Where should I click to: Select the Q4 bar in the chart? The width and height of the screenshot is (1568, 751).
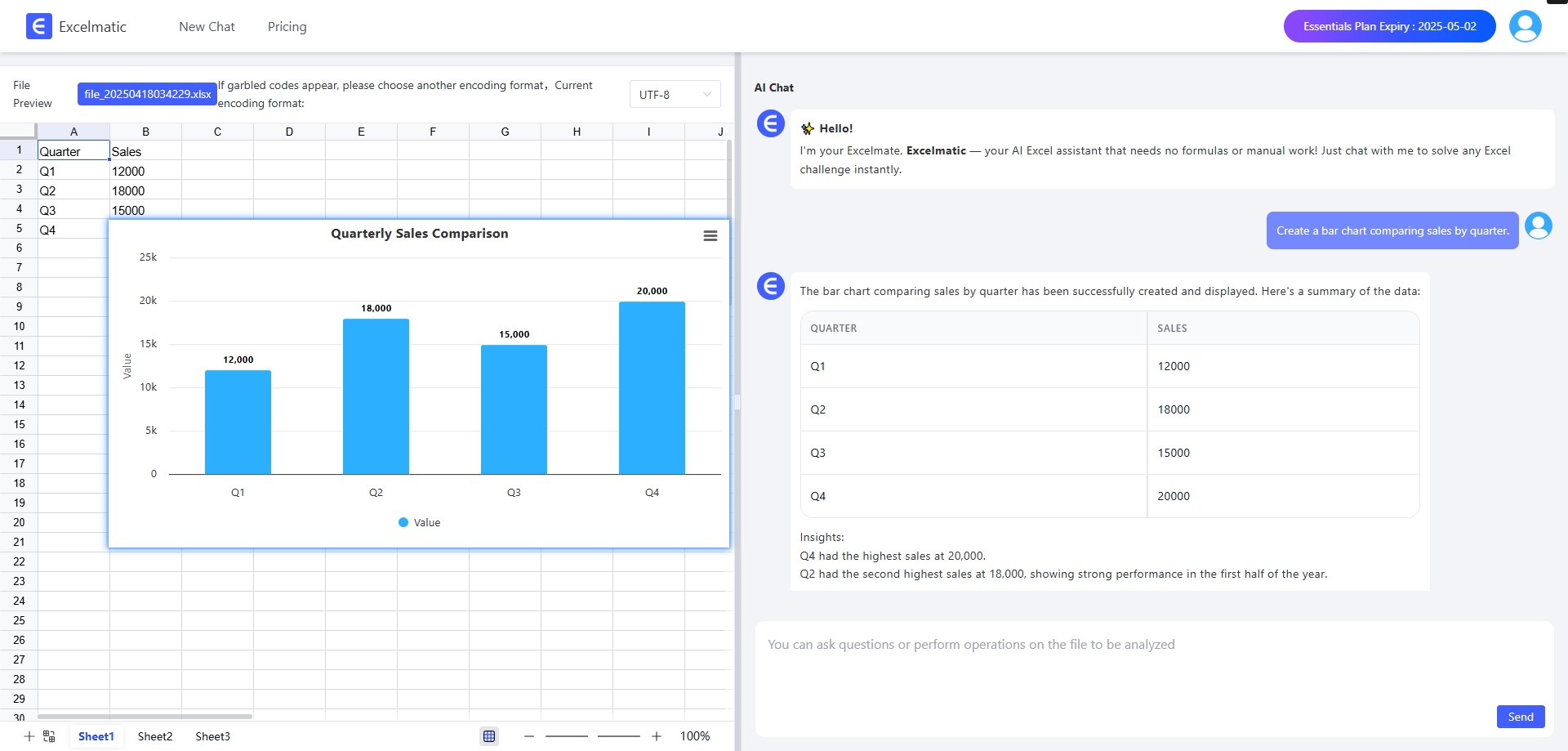[x=652, y=388]
